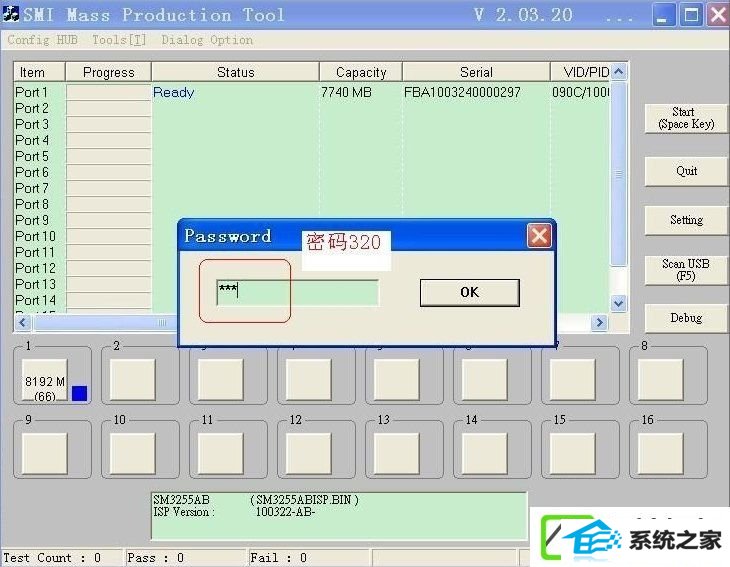Click serial FBA1003240000297
The width and height of the screenshot is (730, 567).
pos(462,92)
